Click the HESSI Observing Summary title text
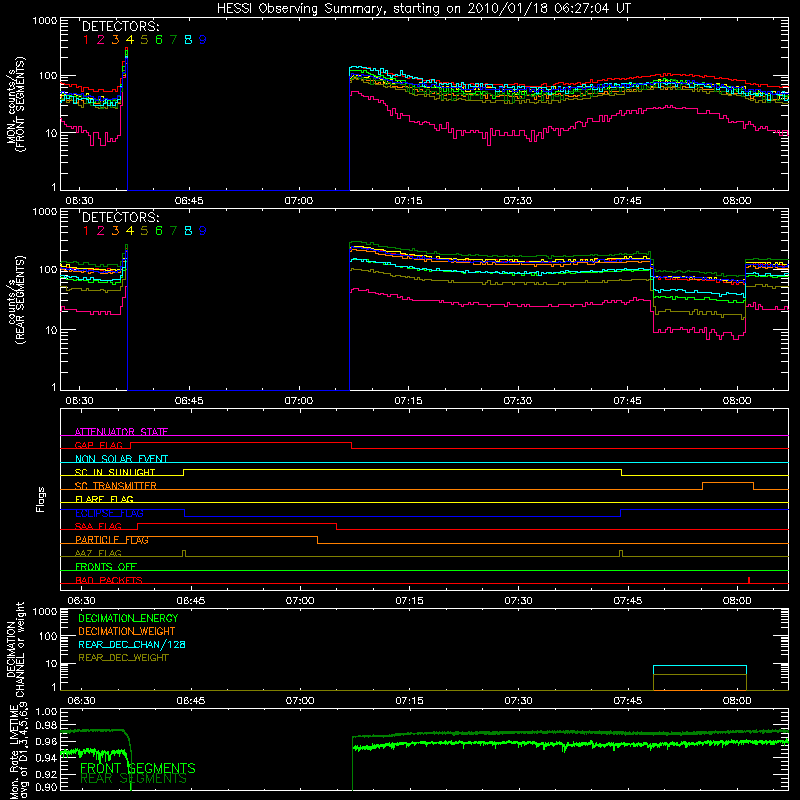This screenshot has width=800, height=800. tap(423, 8)
